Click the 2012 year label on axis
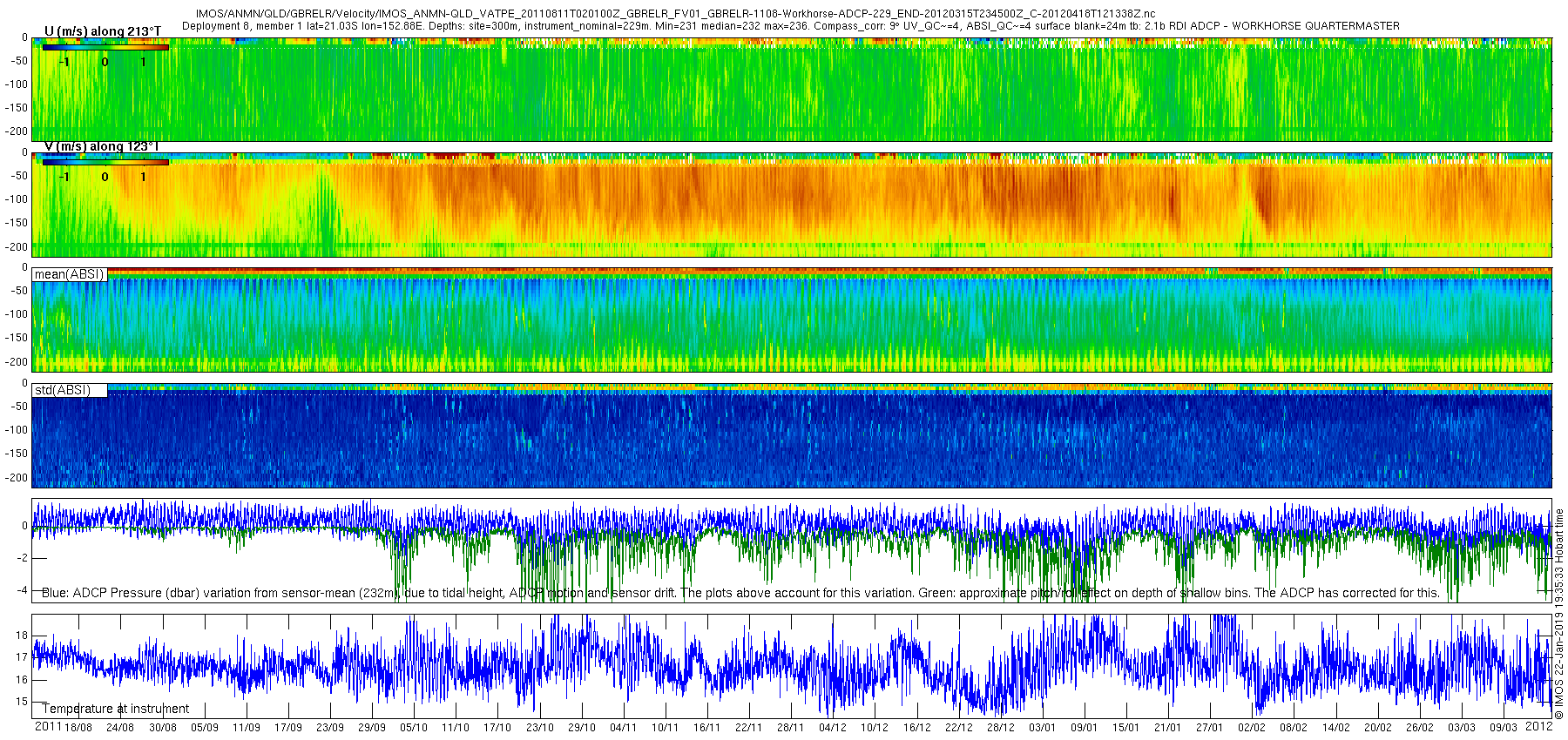Viewport: 1568px width, 740px height. tap(1539, 727)
